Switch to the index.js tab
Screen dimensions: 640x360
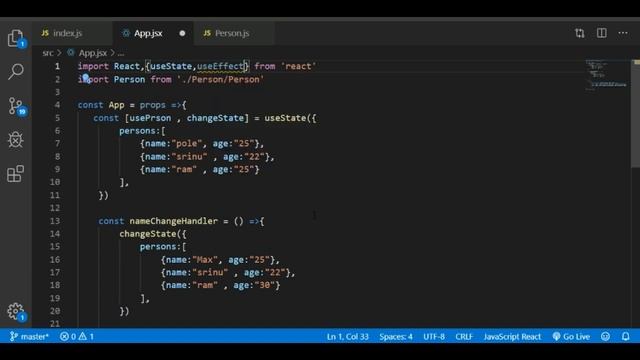point(67,33)
